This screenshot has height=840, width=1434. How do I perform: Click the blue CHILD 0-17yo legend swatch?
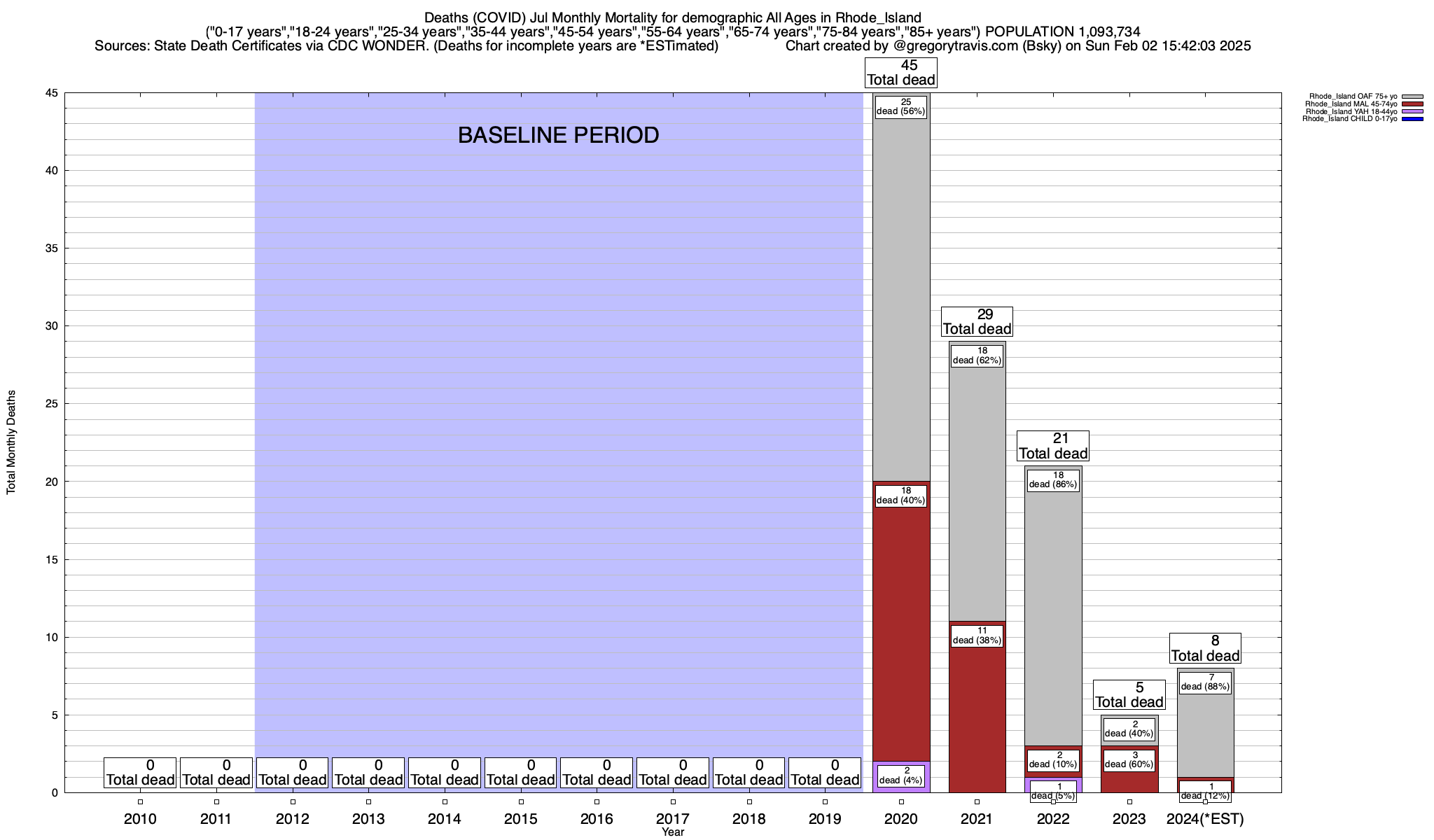tap(1412, 119)
